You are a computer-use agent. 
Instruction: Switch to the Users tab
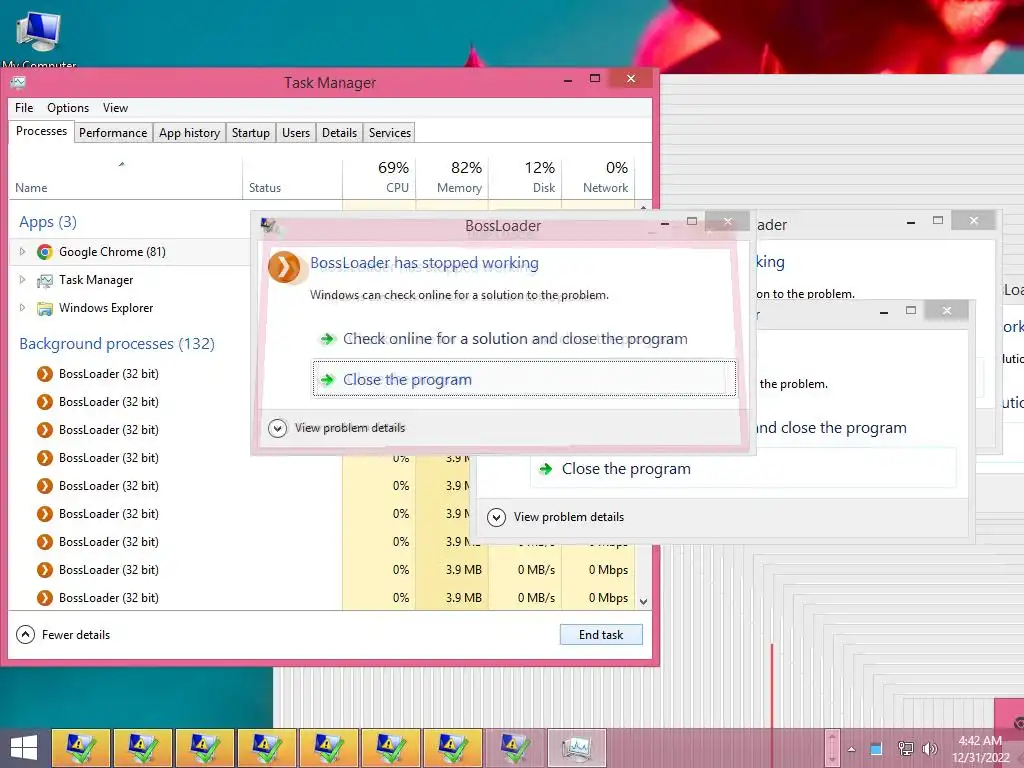click(x=296, y=133)
